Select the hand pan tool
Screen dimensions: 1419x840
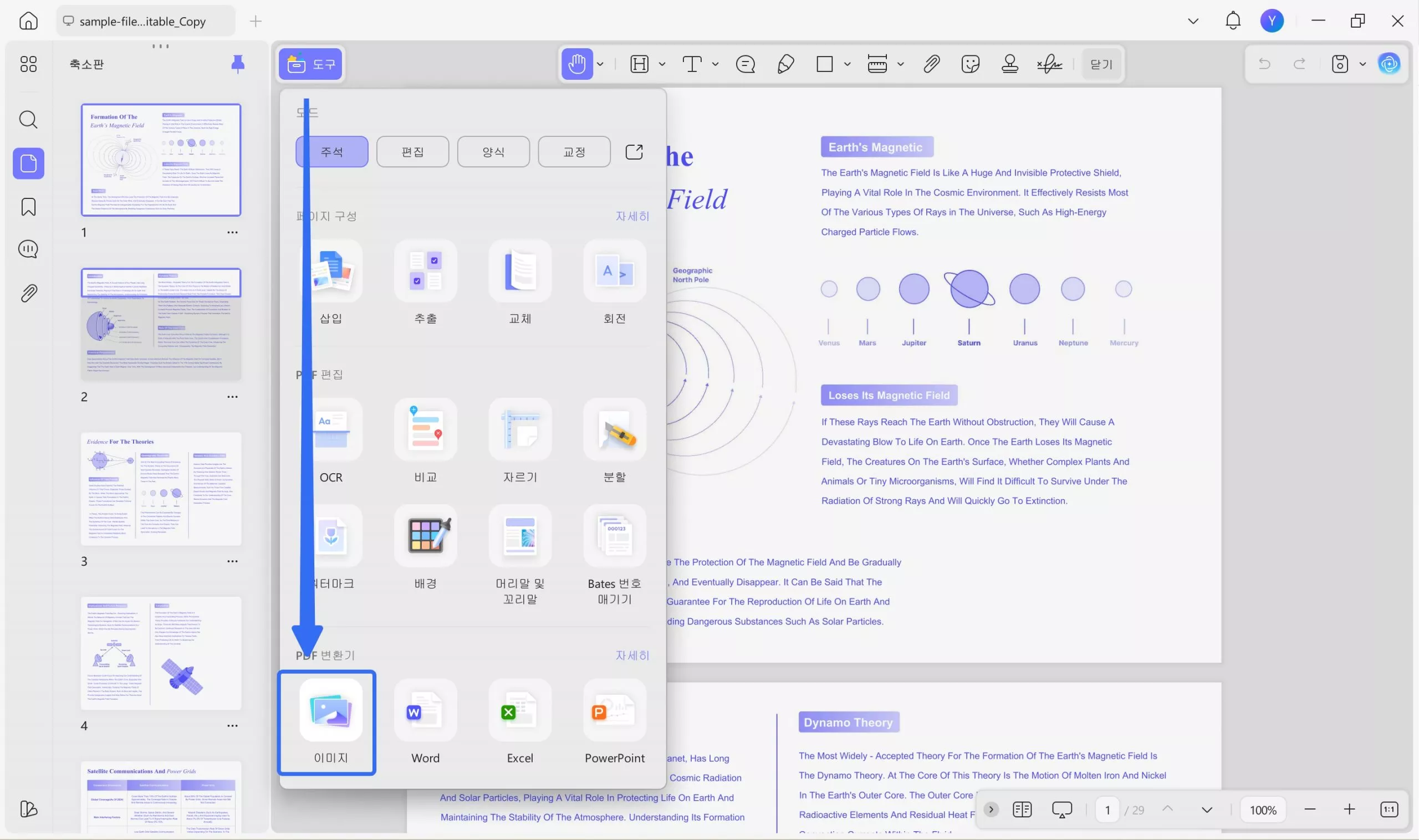577,64
